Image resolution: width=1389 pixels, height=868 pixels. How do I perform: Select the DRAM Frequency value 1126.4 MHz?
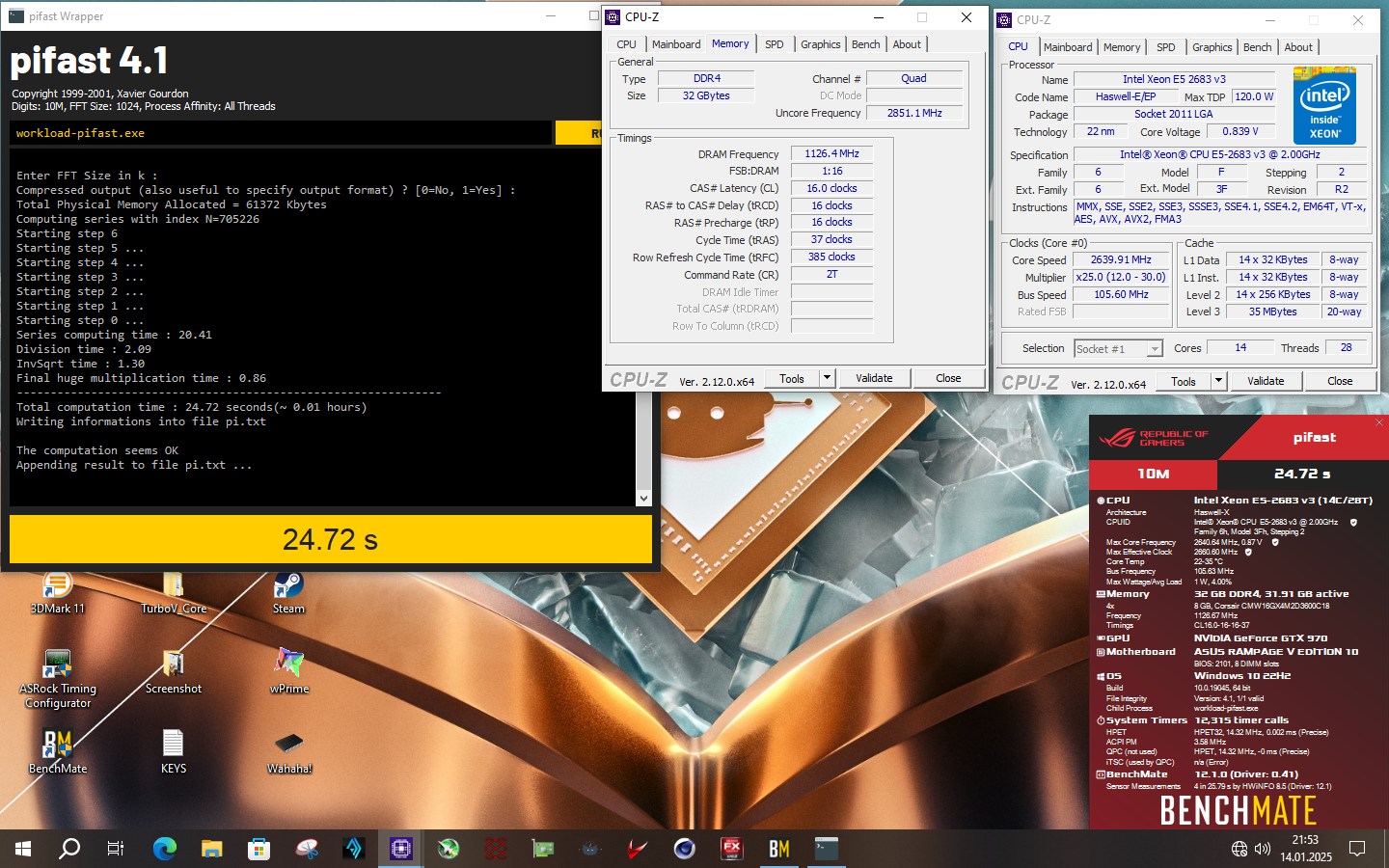tap(831, 153)
